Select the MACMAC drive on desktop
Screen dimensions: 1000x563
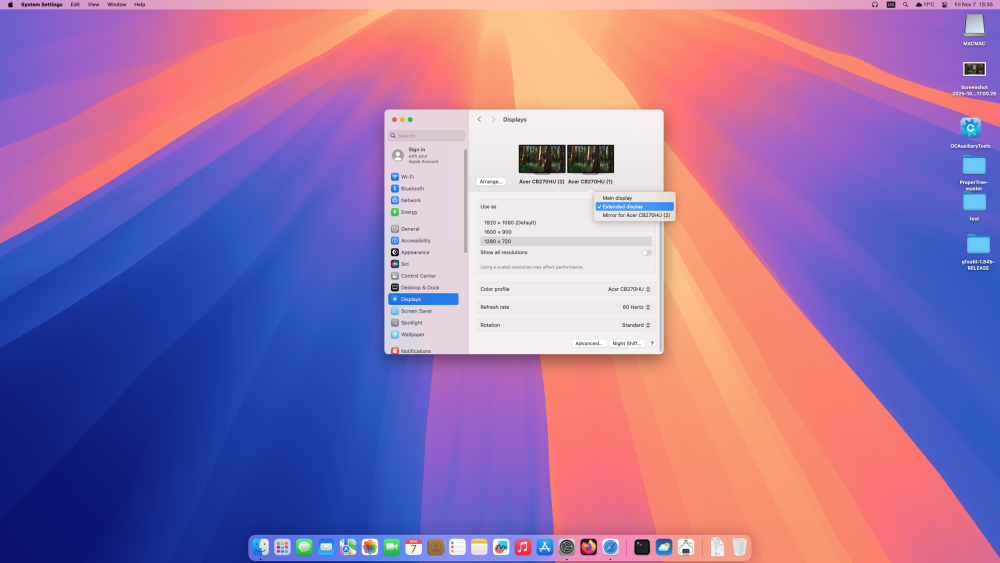point(974,30)
